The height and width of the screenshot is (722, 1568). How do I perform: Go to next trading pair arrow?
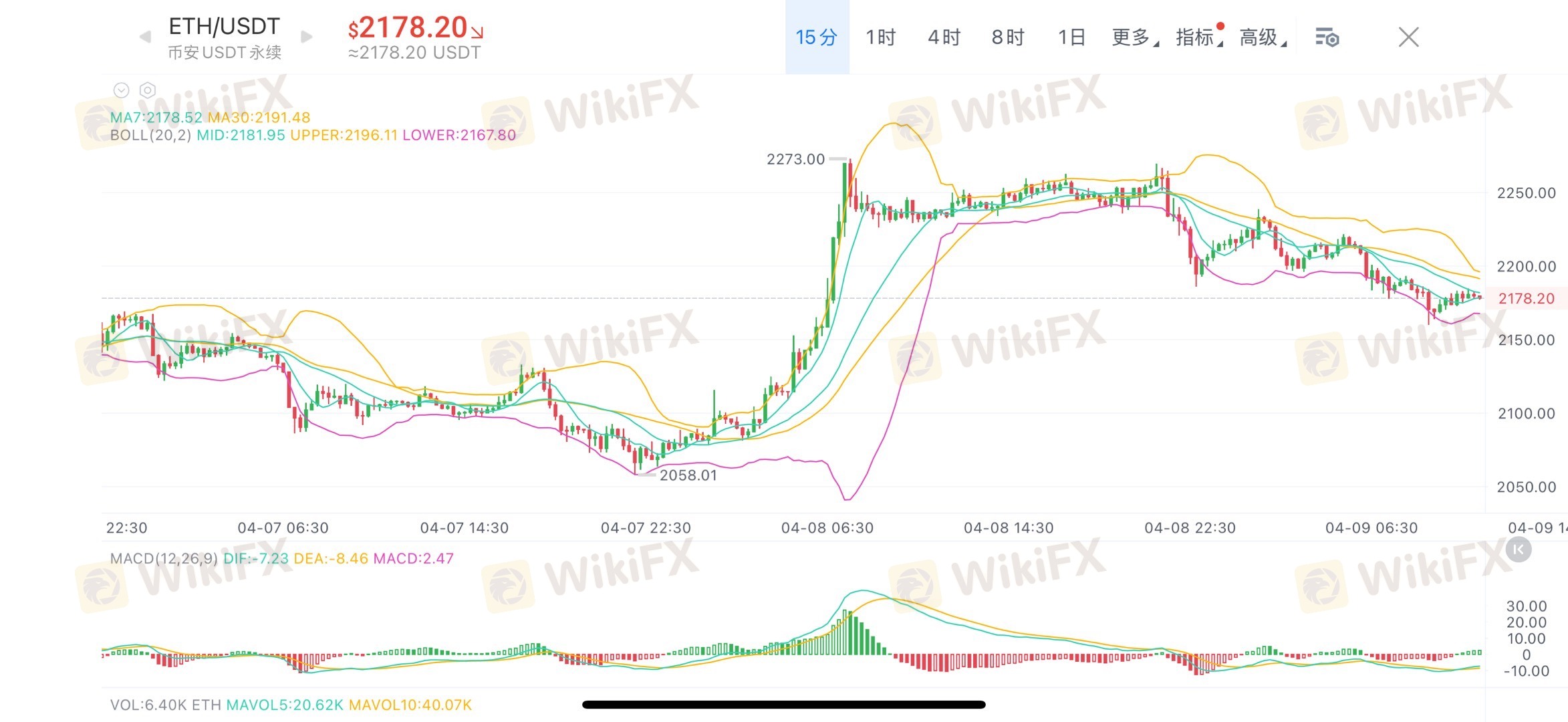tap(307, 37)
